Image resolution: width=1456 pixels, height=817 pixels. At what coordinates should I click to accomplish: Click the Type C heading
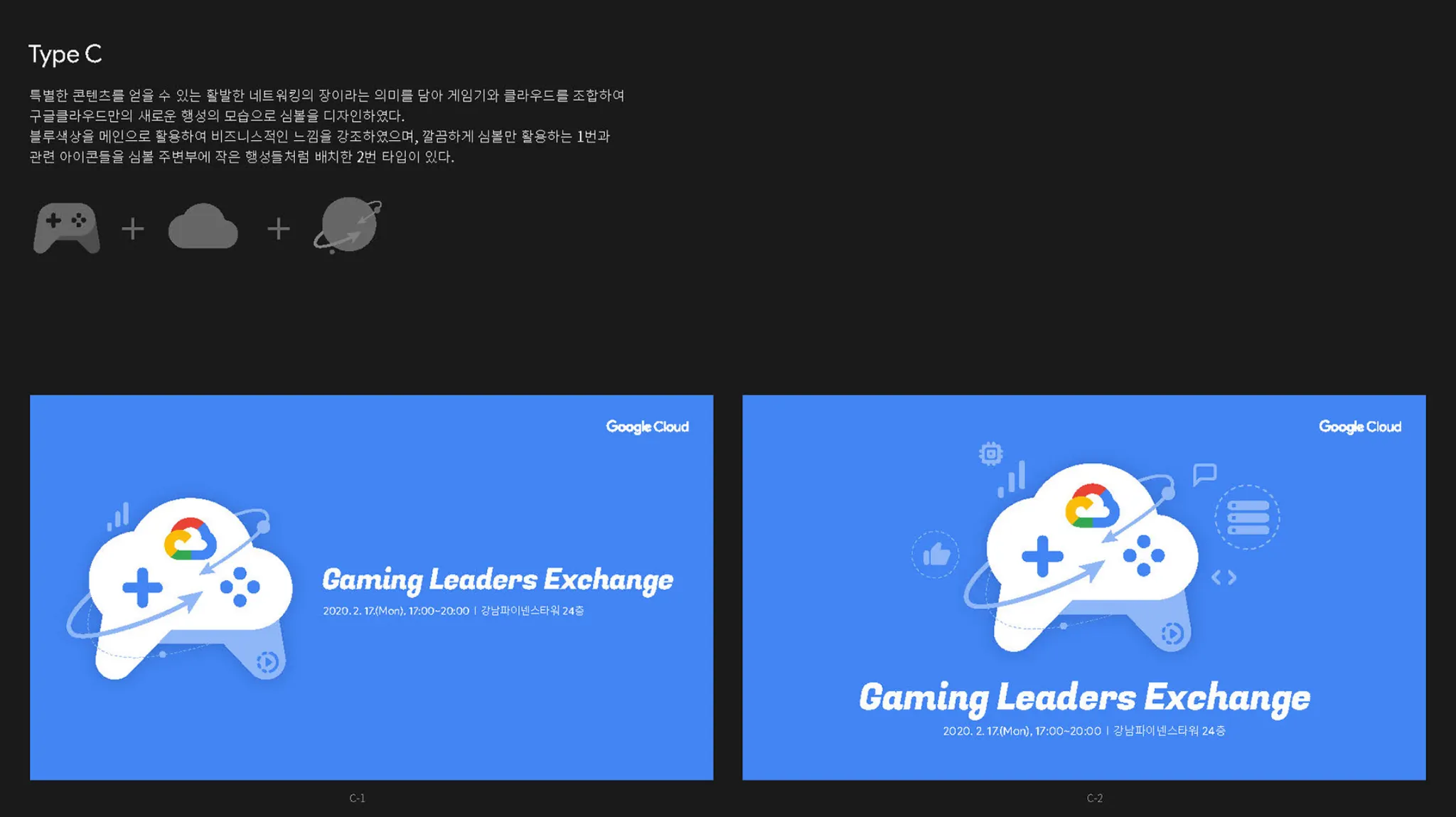coord(65,54)
